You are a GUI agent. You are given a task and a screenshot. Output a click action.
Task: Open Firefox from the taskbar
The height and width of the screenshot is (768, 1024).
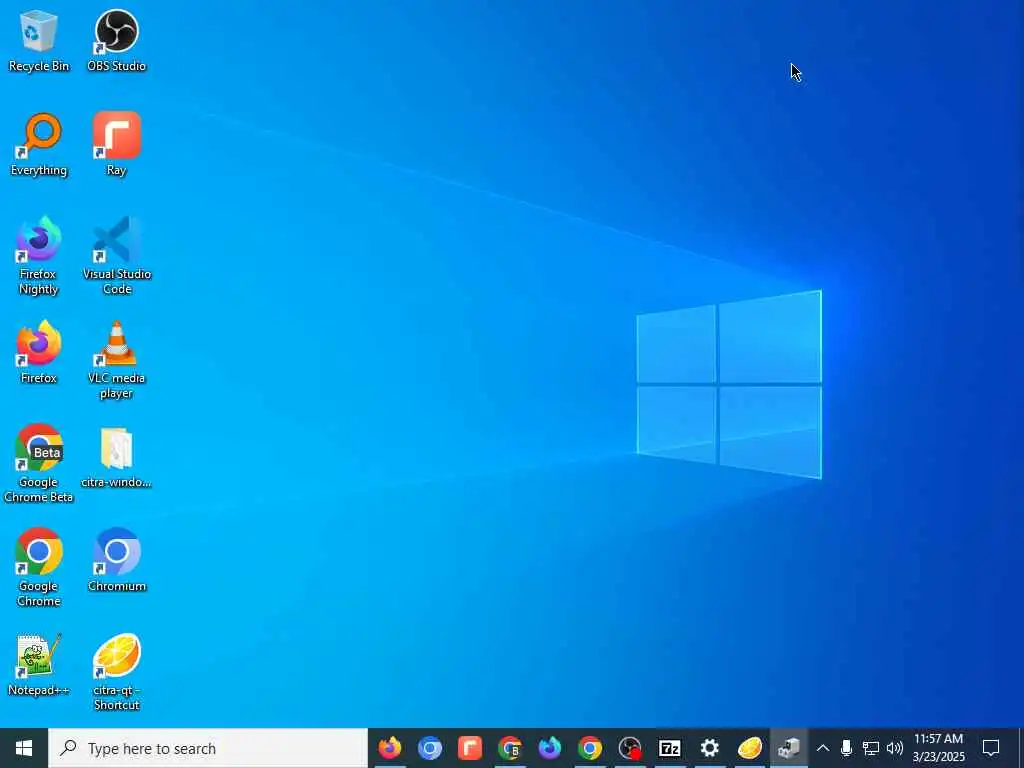coord(390,748)
